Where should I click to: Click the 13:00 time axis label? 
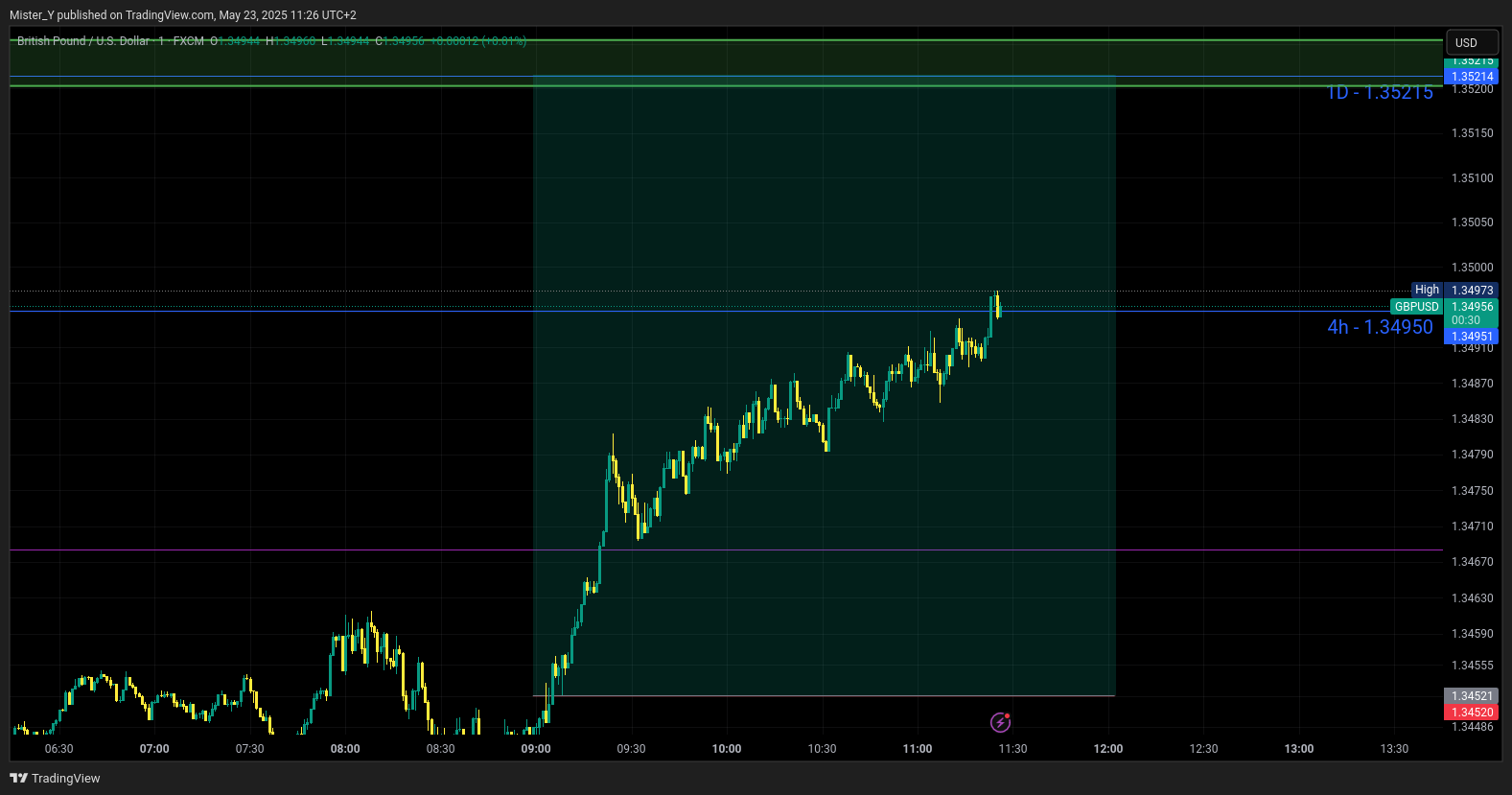pos(1299,749)
